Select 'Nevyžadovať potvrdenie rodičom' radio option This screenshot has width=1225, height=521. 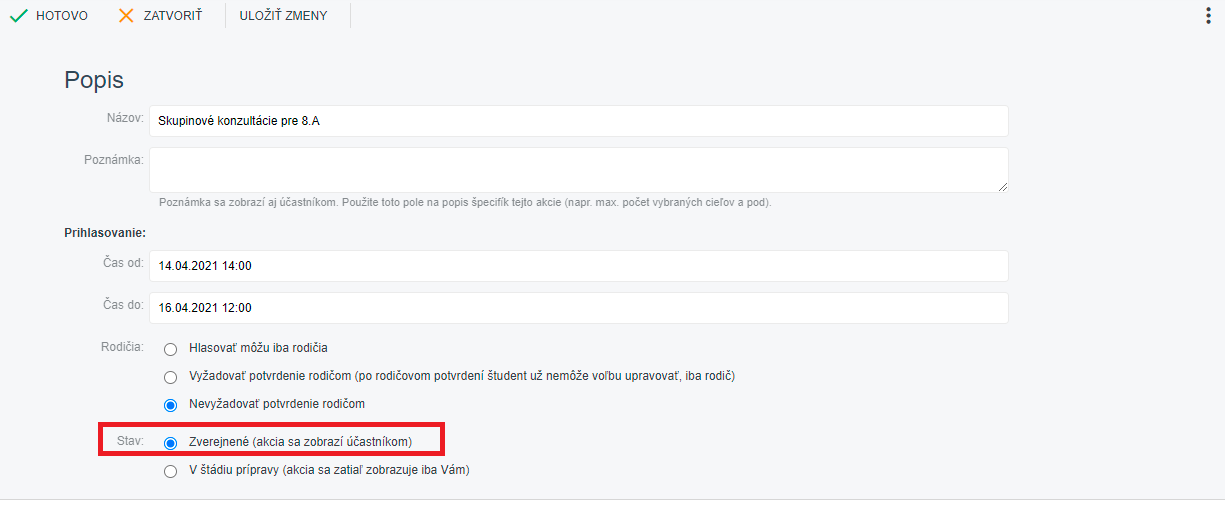point(170,405)
